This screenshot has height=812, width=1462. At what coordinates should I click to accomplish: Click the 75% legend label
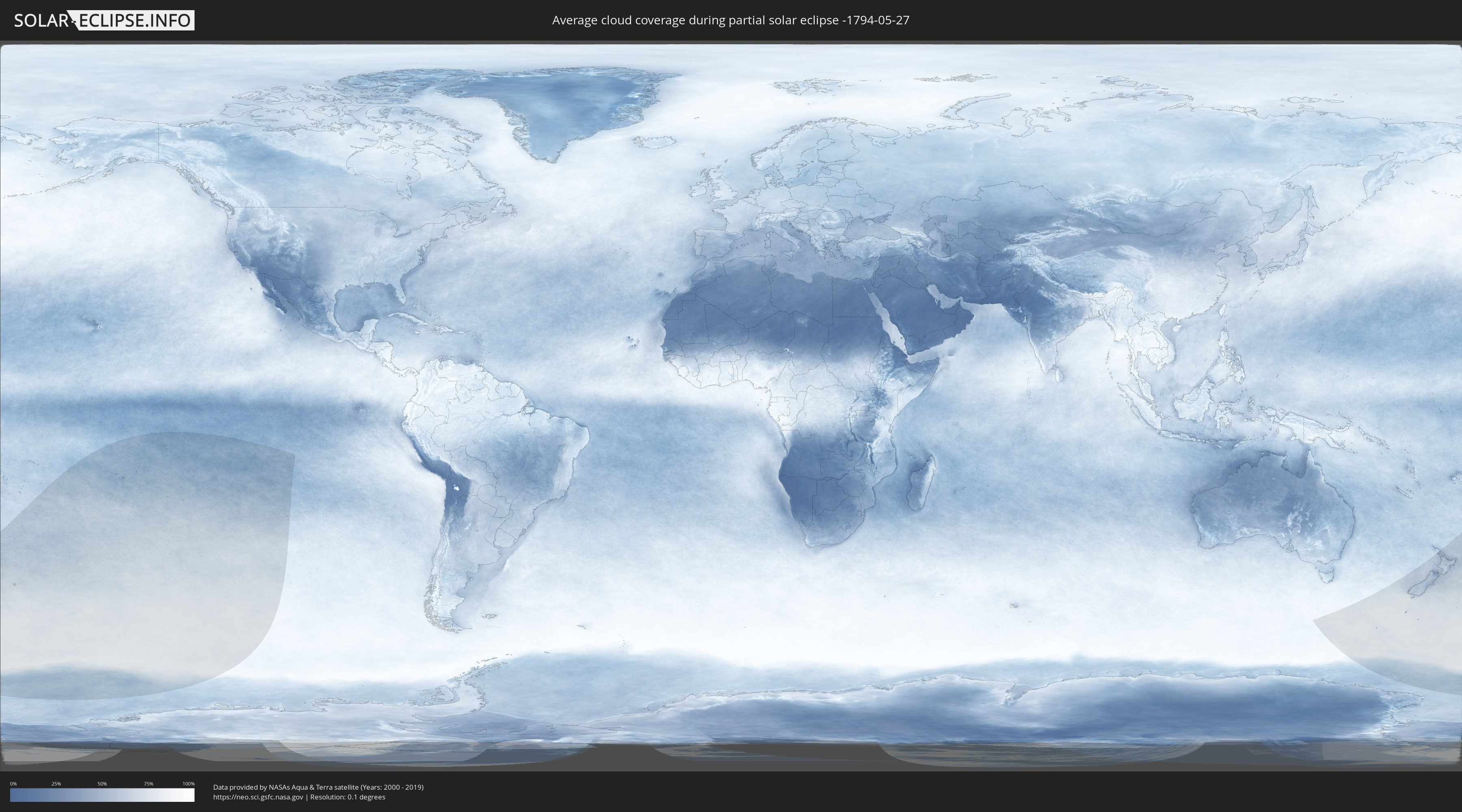click(148, 784)
